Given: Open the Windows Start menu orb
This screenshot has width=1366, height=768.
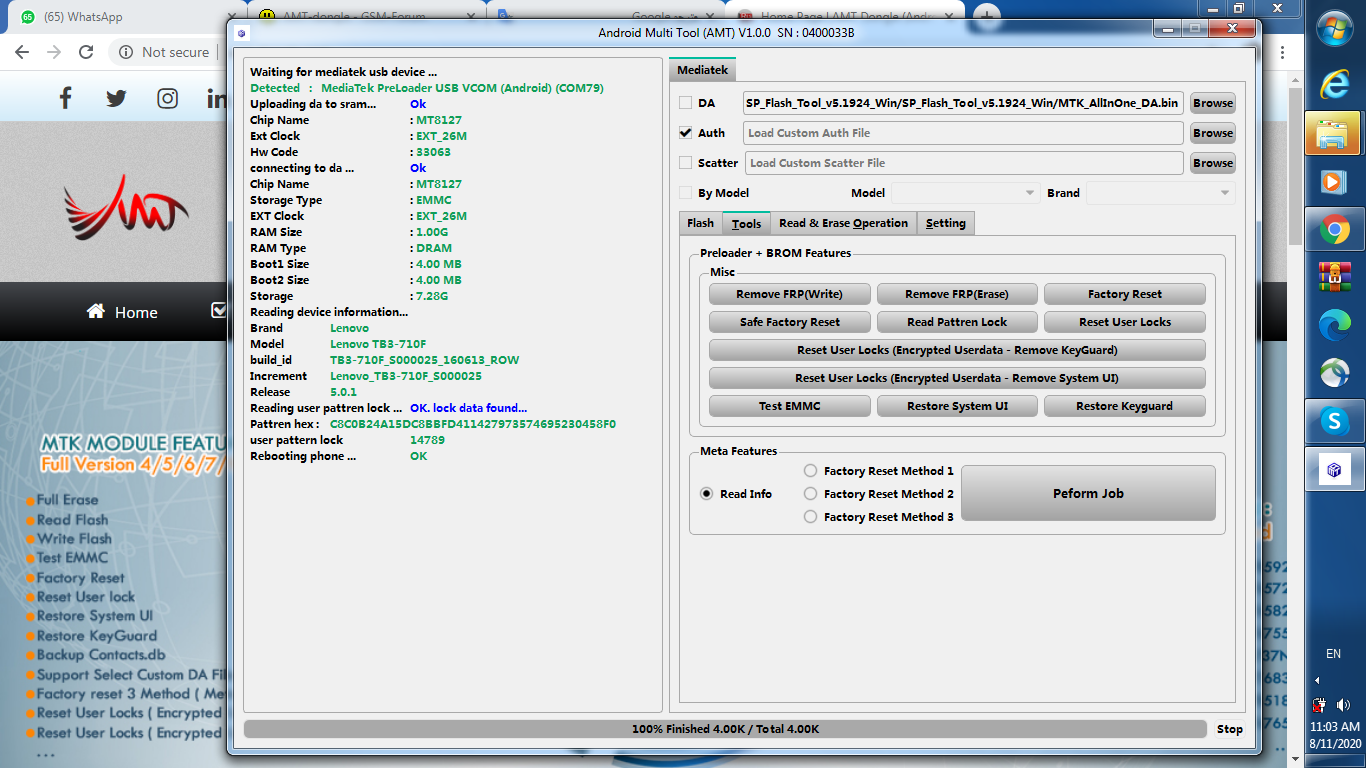Looking at the screenshot, I should (1334, 27).
